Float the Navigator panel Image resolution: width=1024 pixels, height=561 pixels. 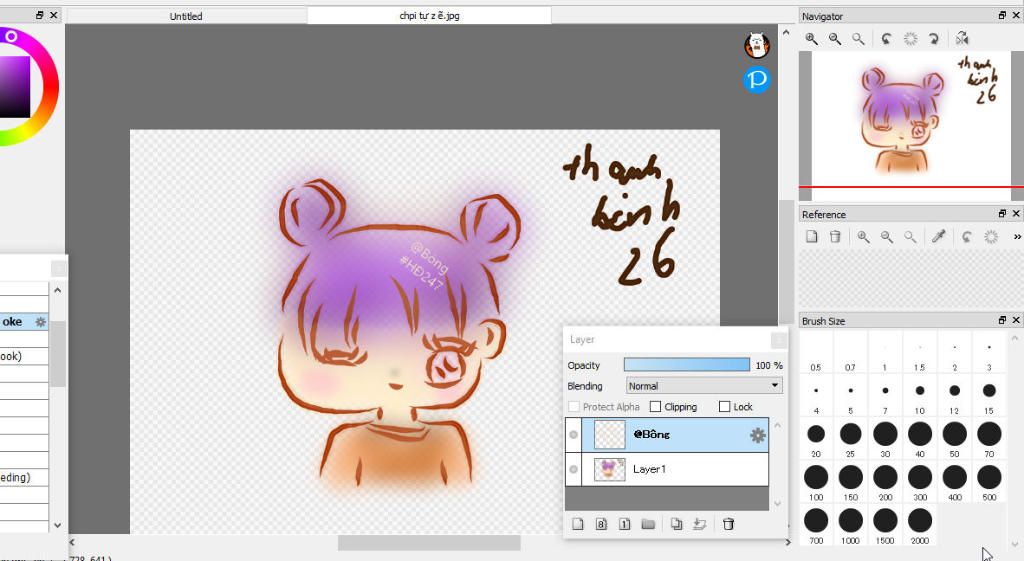1002,15
